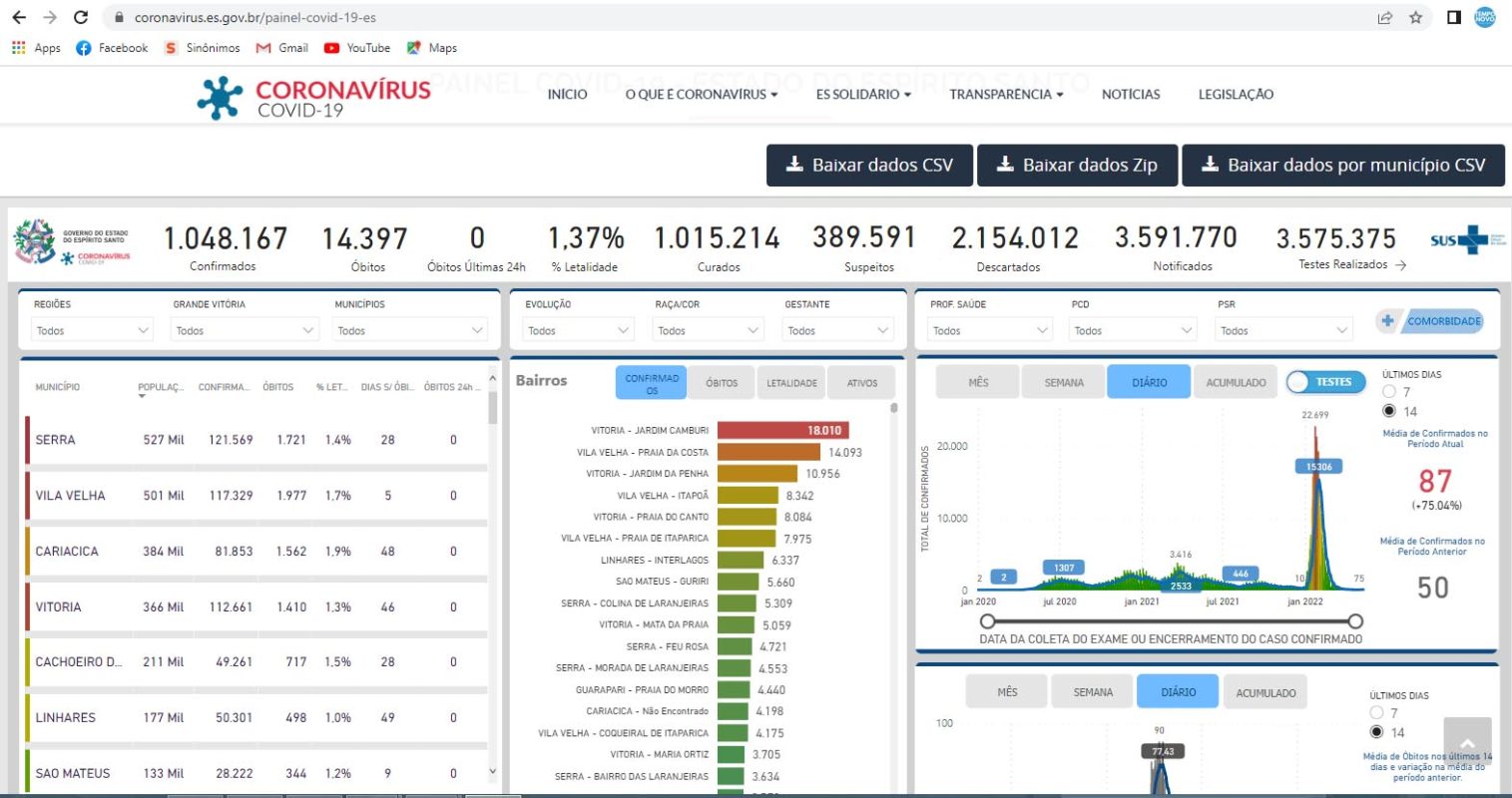
Task: Click the Coronavírus COVID-19 logo
Action: (x=314, y=98)
